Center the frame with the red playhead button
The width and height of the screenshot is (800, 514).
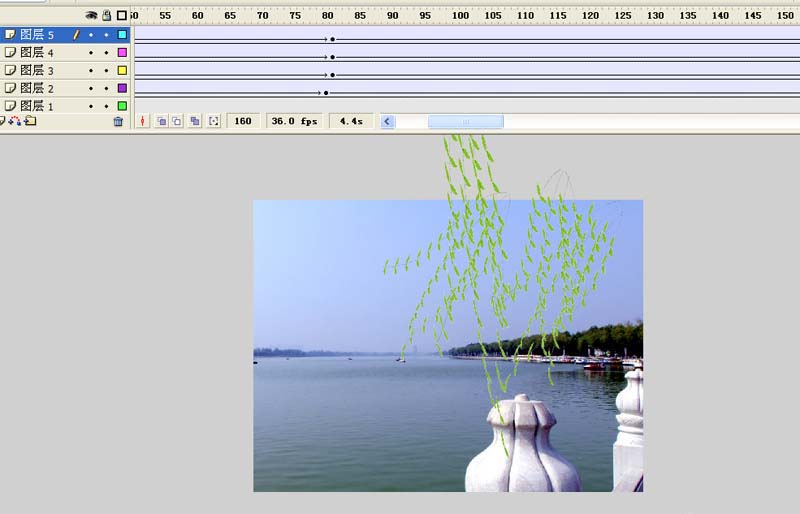pyautogui.click(x=142, y=121)
